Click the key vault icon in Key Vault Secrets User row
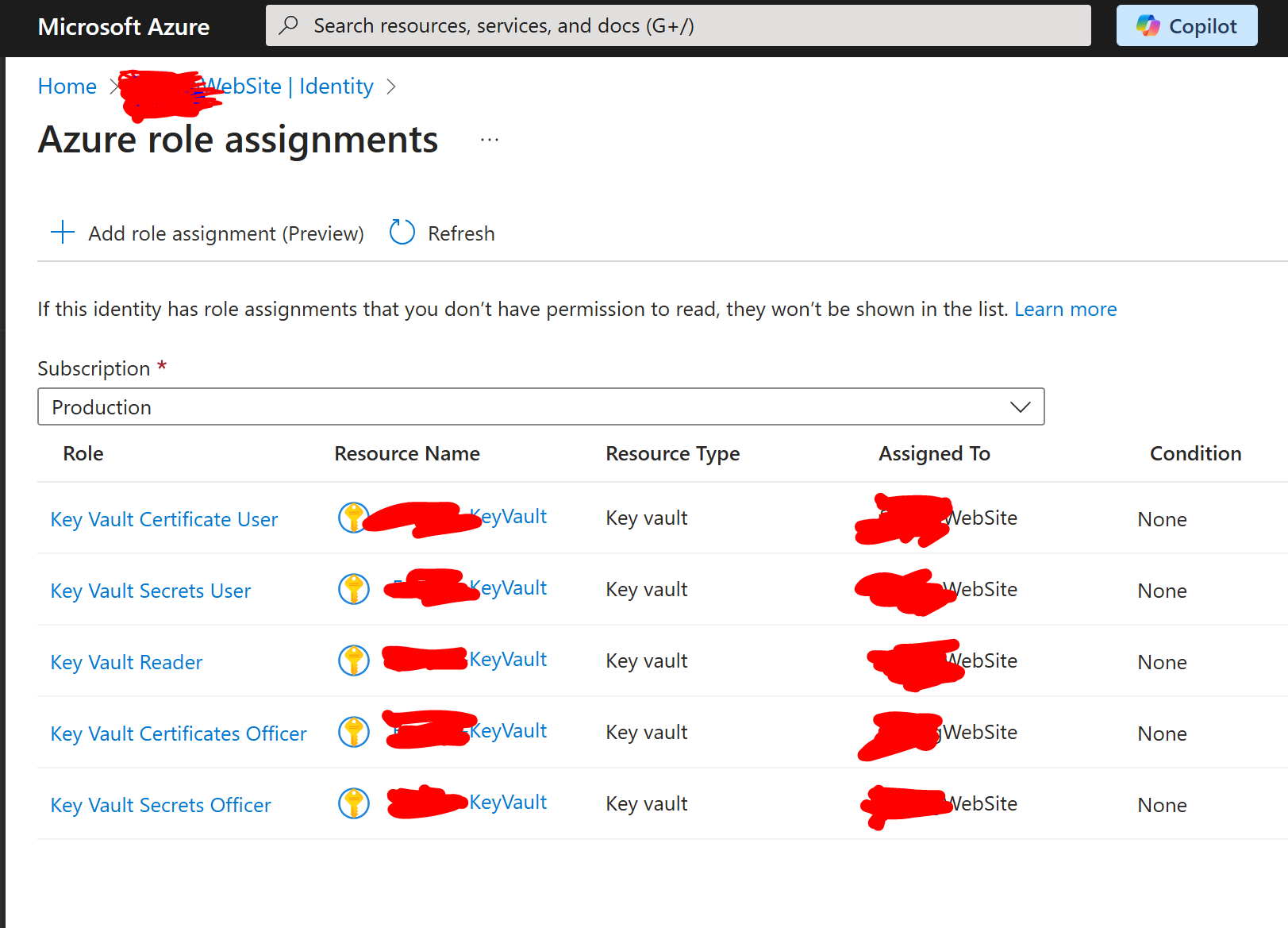Screen dimensions: 1288x928 353,588
